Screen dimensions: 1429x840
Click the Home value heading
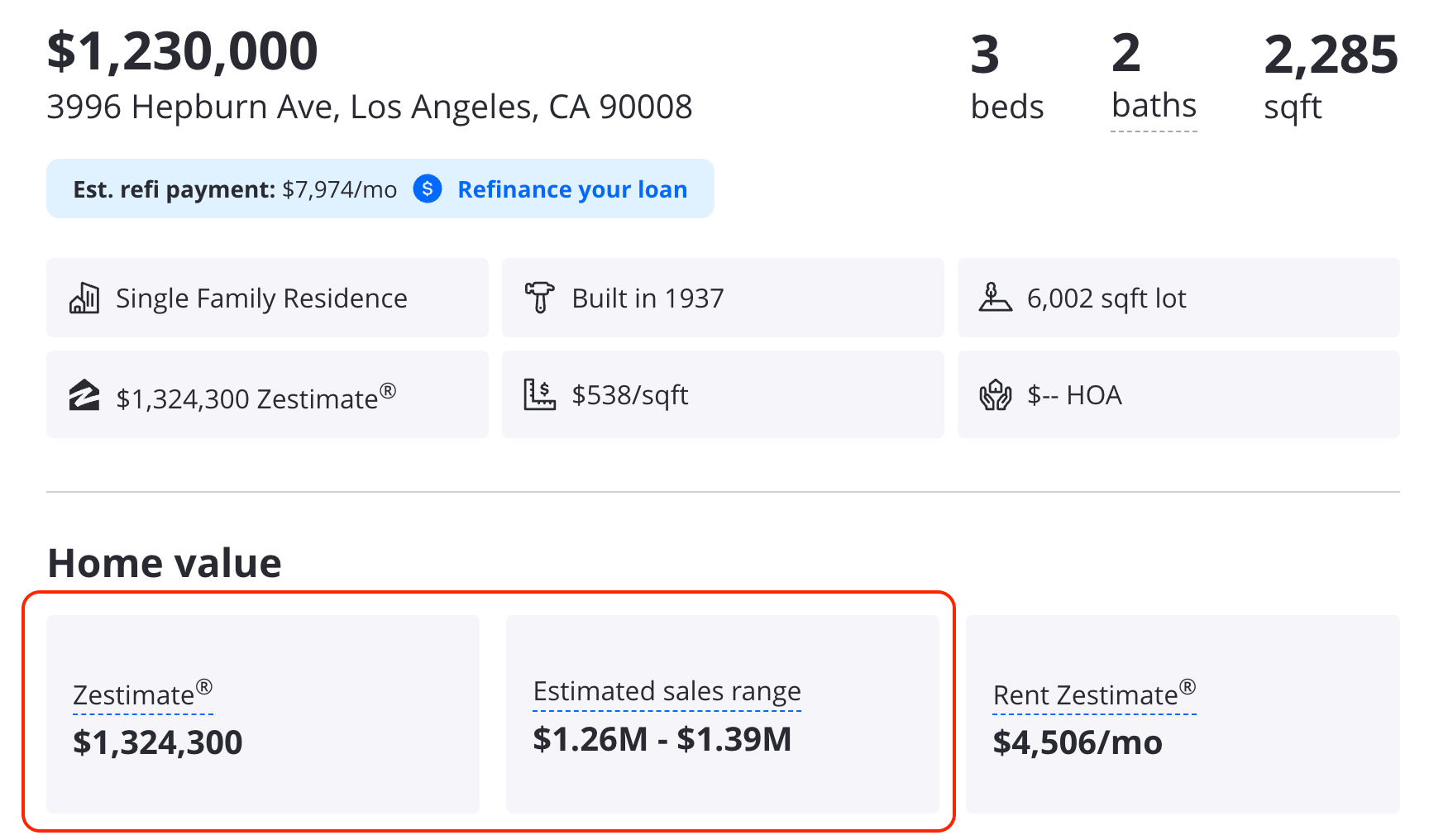[x=165, y=563]
